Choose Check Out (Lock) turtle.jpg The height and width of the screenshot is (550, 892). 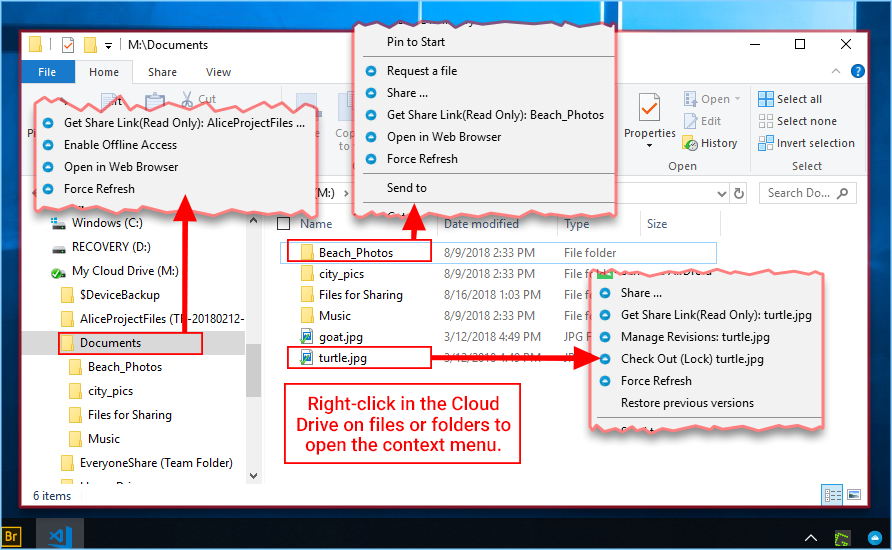(x=692, y=359)
